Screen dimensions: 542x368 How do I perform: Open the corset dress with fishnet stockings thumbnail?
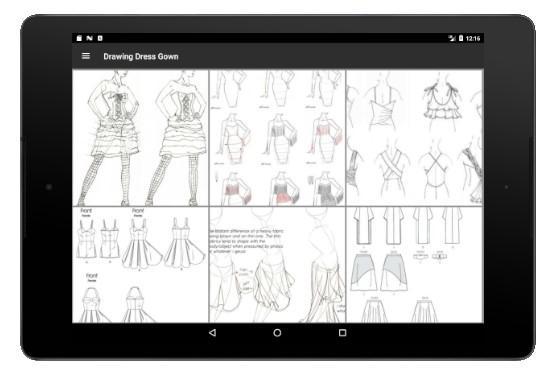pyautogui.click(x=140, y=138)
